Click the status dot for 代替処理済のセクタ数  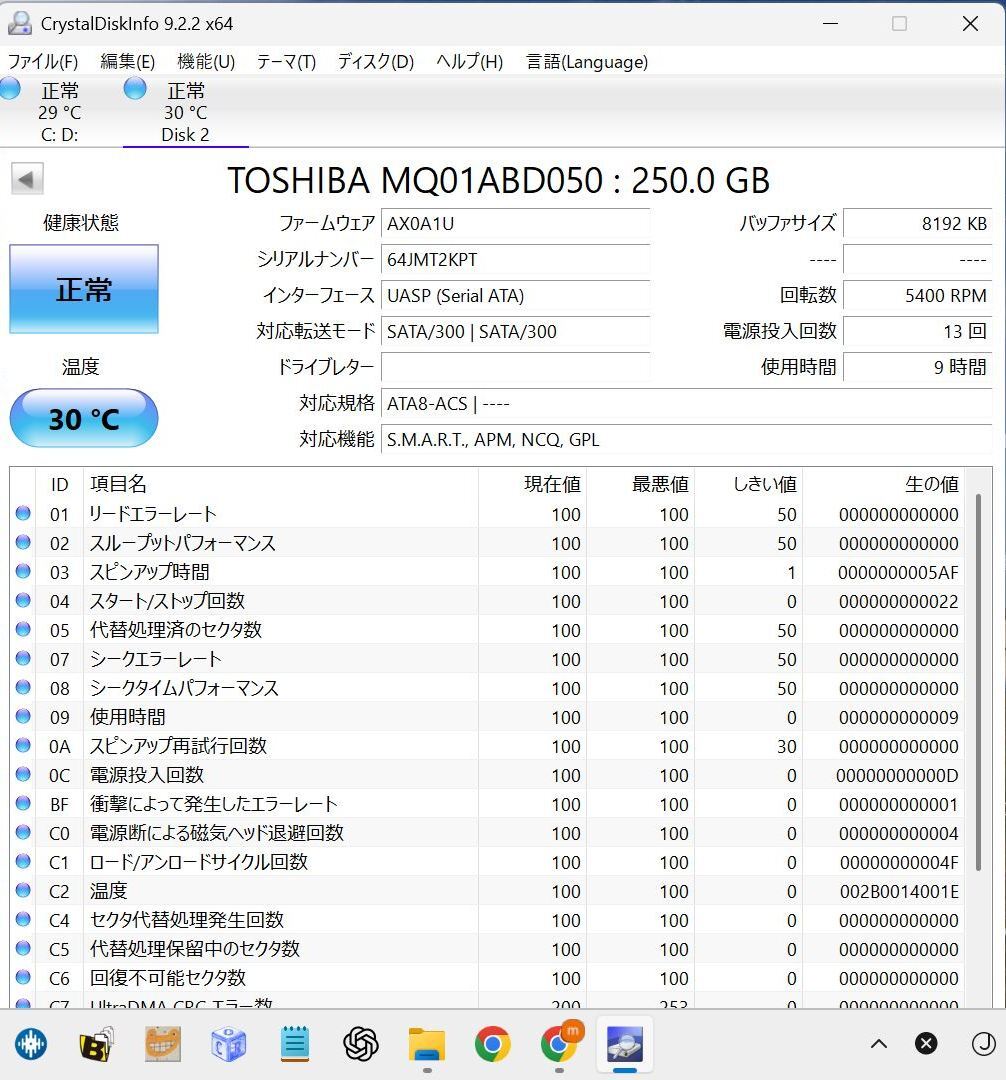tap(23, 629)
